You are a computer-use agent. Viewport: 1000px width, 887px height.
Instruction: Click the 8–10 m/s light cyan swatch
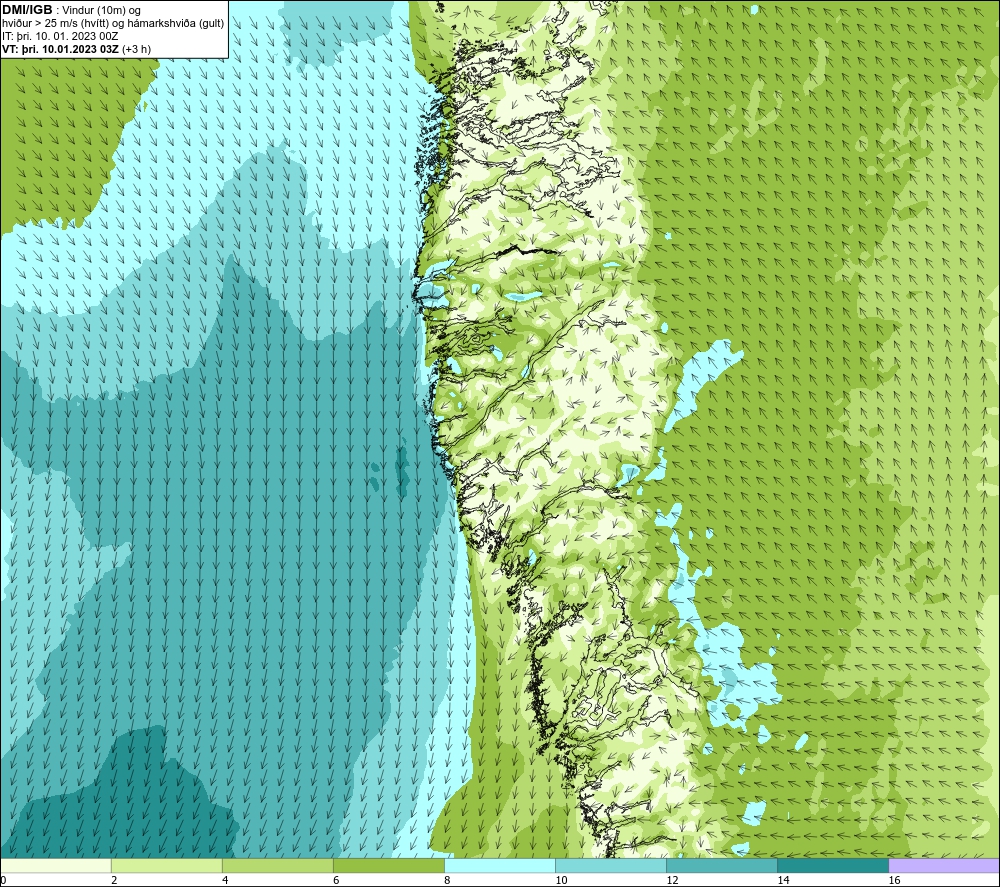500,865
